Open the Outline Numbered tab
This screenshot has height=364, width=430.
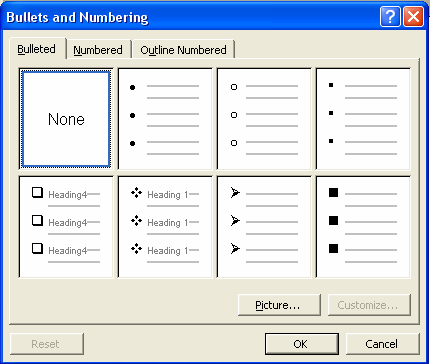coord(183,50)
